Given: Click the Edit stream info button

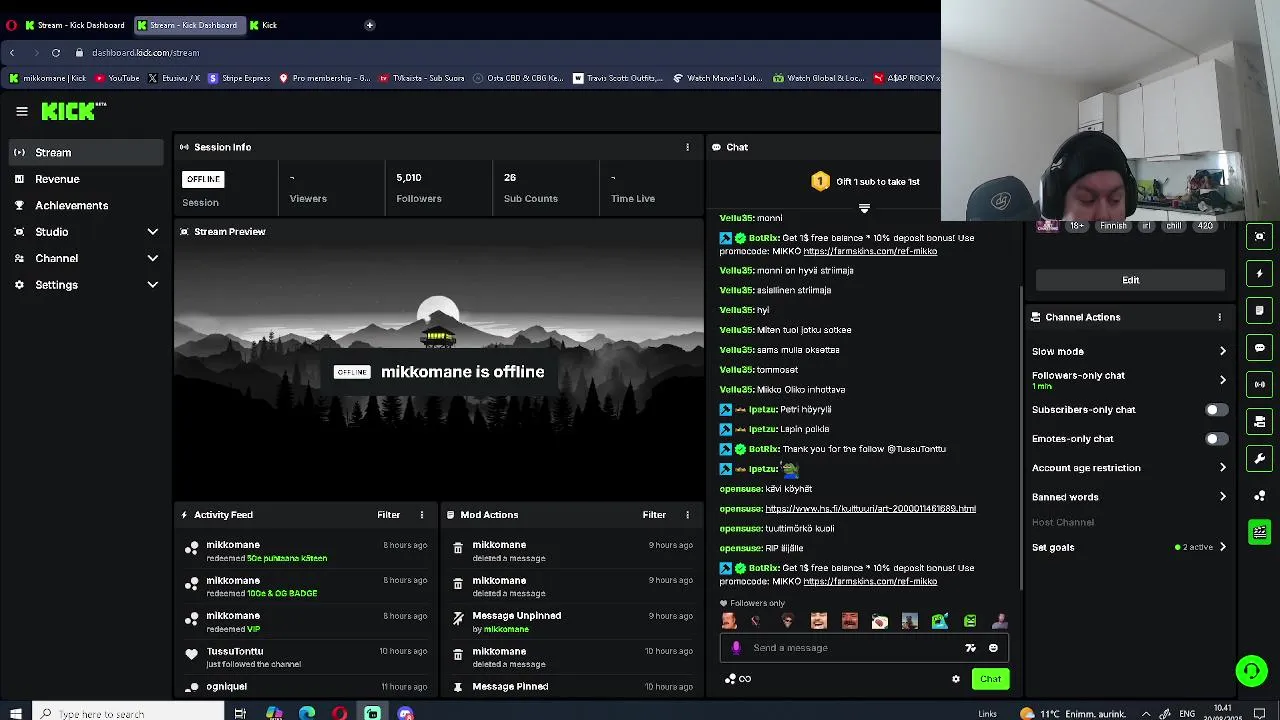Looking at the screenshot, I should (x=1130, y=280).
